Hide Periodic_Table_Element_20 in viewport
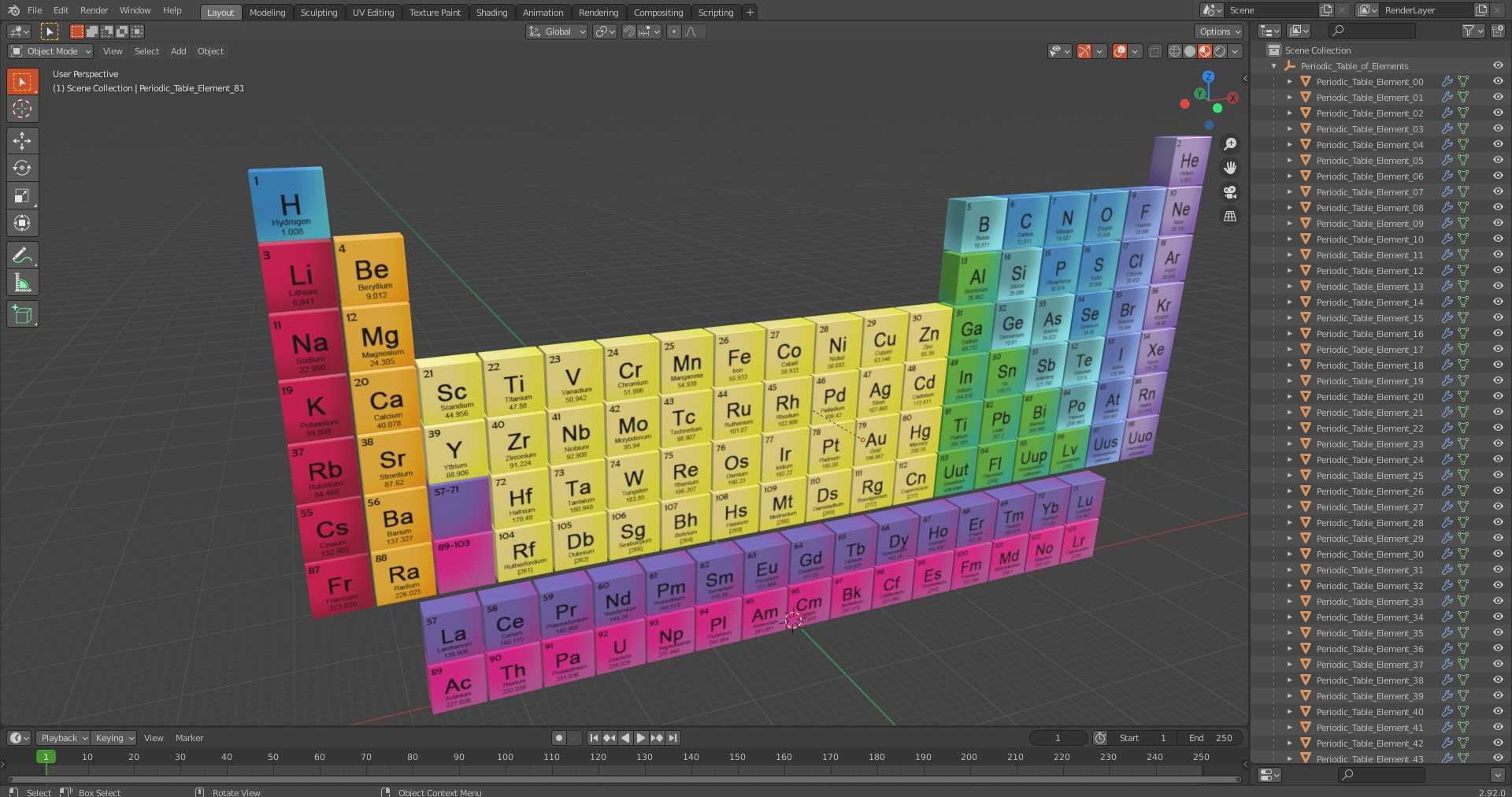This screenshot has height=797, width=1512. coord(1498,396)
